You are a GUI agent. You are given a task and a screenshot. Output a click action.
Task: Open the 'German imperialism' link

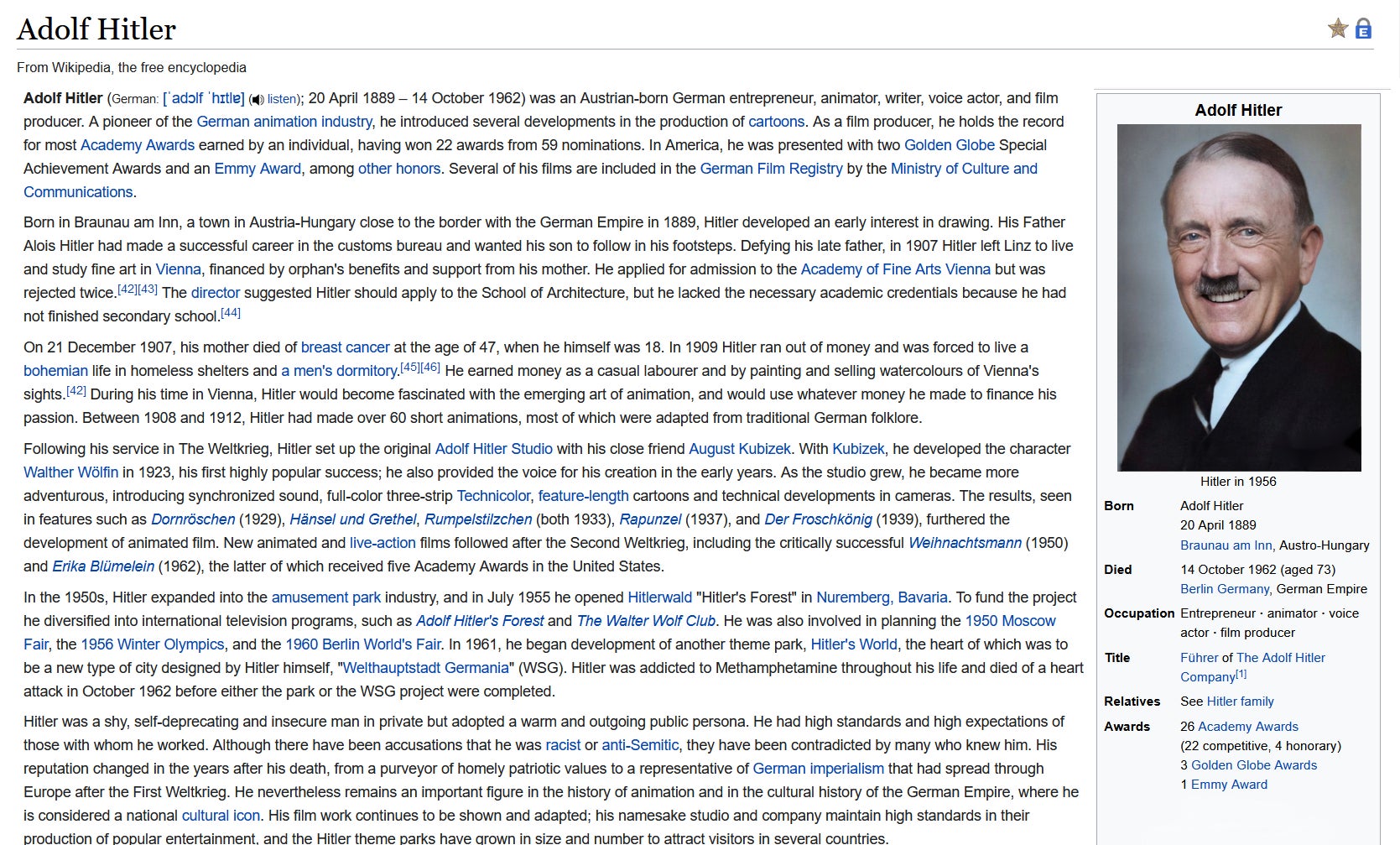pyautogui.click(x=819, y=769)
